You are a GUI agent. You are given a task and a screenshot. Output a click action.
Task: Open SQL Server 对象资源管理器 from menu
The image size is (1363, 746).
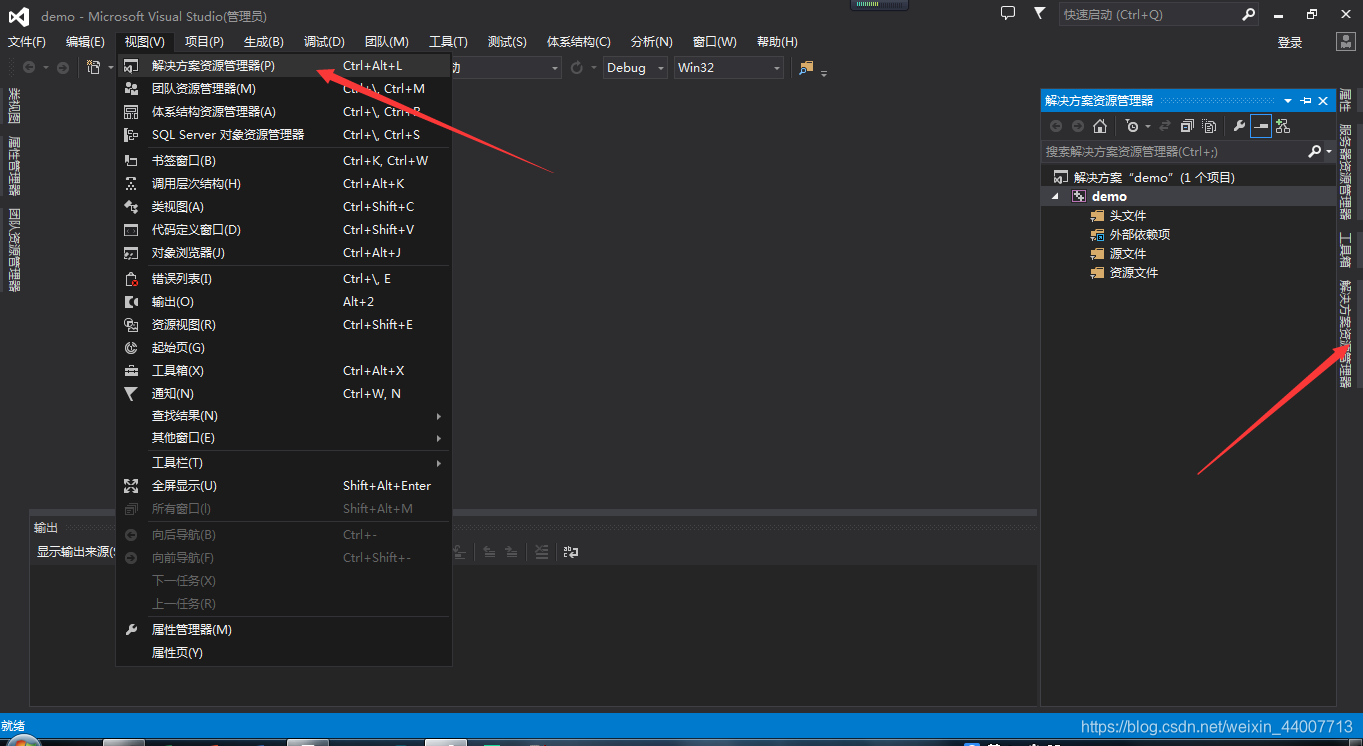tap(284, 134)
